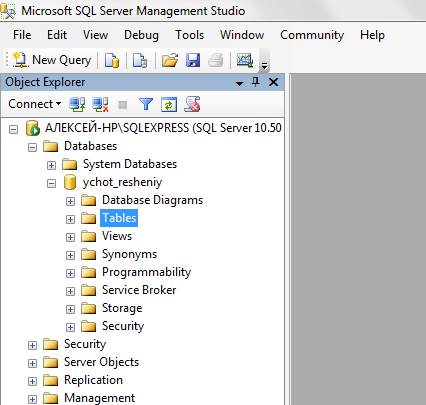The height and width of the screenshot is (405, 426).
Task: Click the Database Engine Query icon
Action: pyautogui.click(x=112, y=61)
